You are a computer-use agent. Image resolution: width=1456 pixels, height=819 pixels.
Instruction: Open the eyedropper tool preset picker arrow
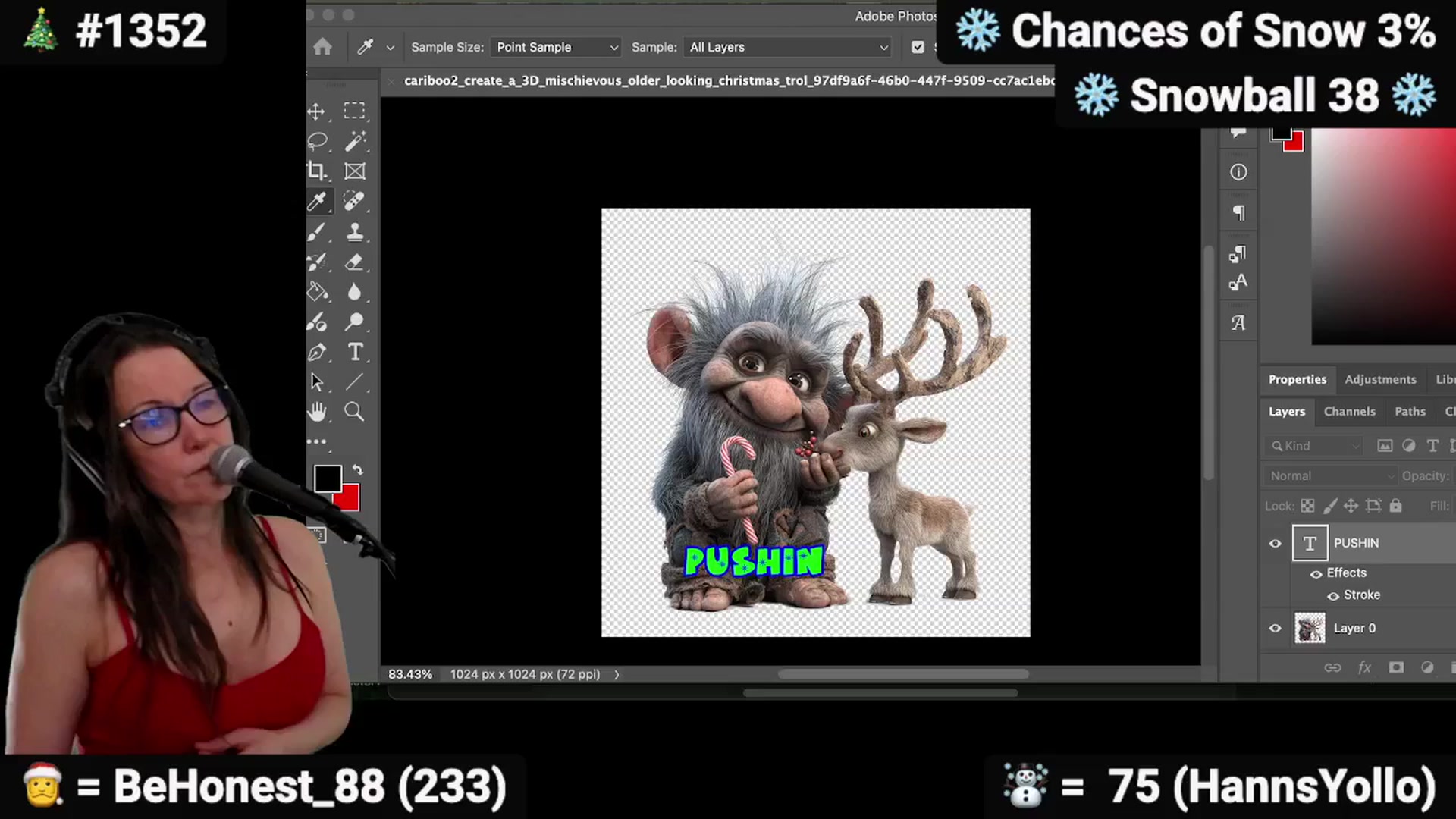point(391,48)
